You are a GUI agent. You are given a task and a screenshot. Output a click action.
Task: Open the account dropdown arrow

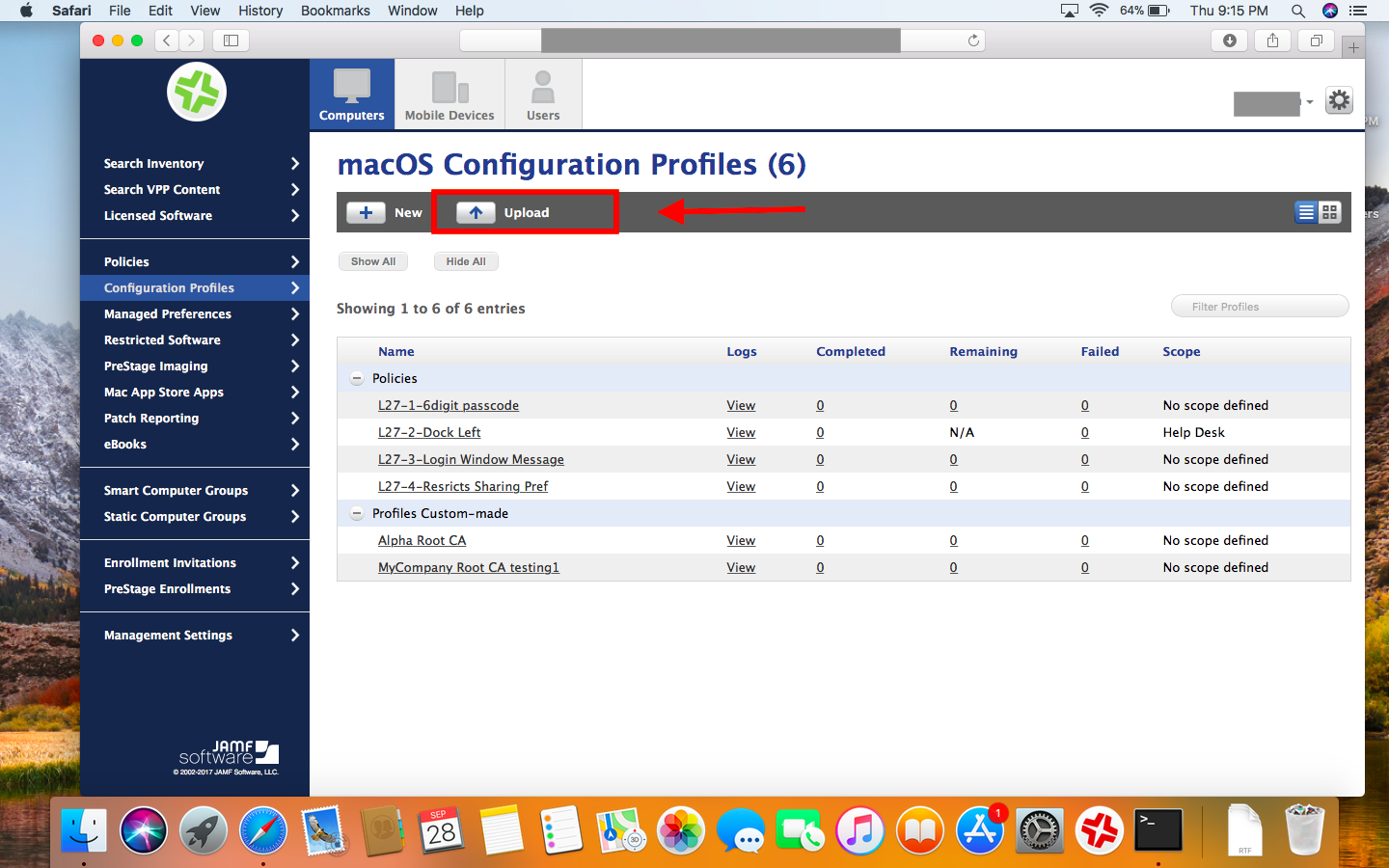click(1309, 102)
